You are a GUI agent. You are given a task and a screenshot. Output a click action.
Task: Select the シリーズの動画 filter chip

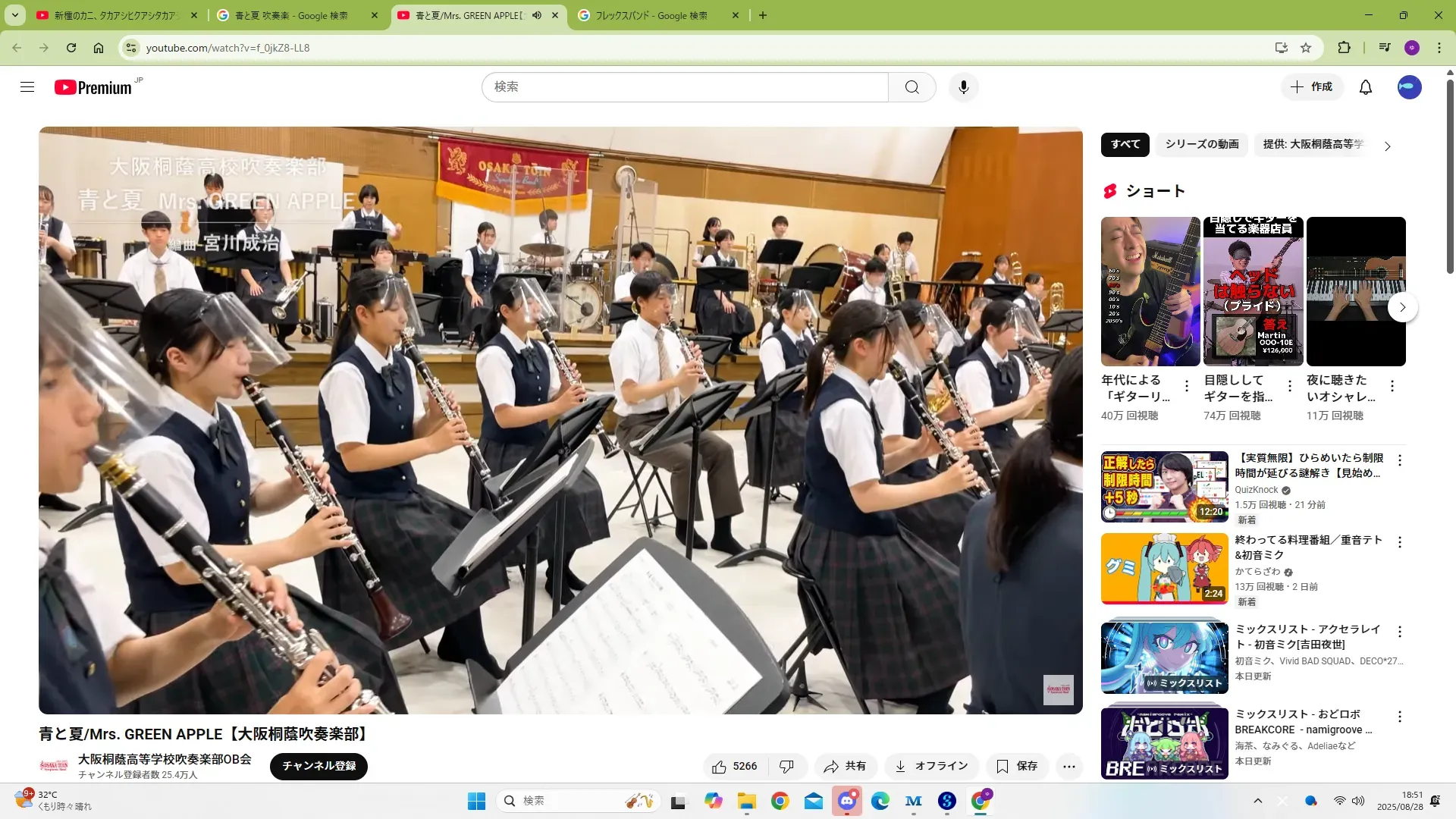[x=1201, y=144]
